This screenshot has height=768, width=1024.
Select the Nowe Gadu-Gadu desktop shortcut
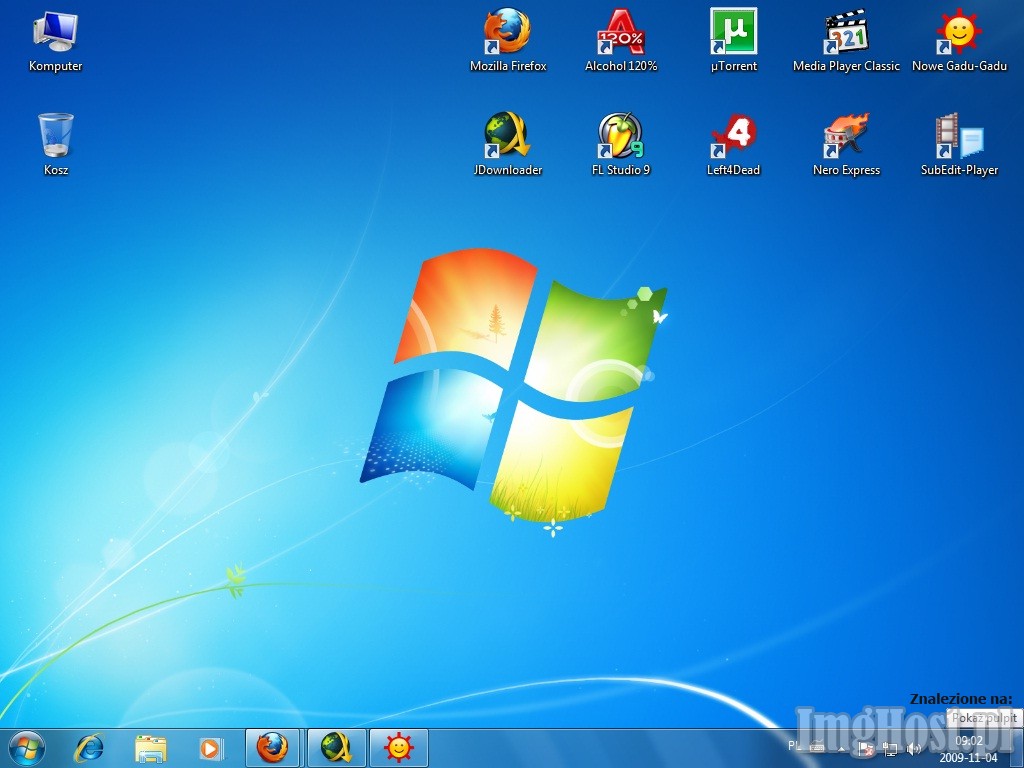[x=959, y=40]
